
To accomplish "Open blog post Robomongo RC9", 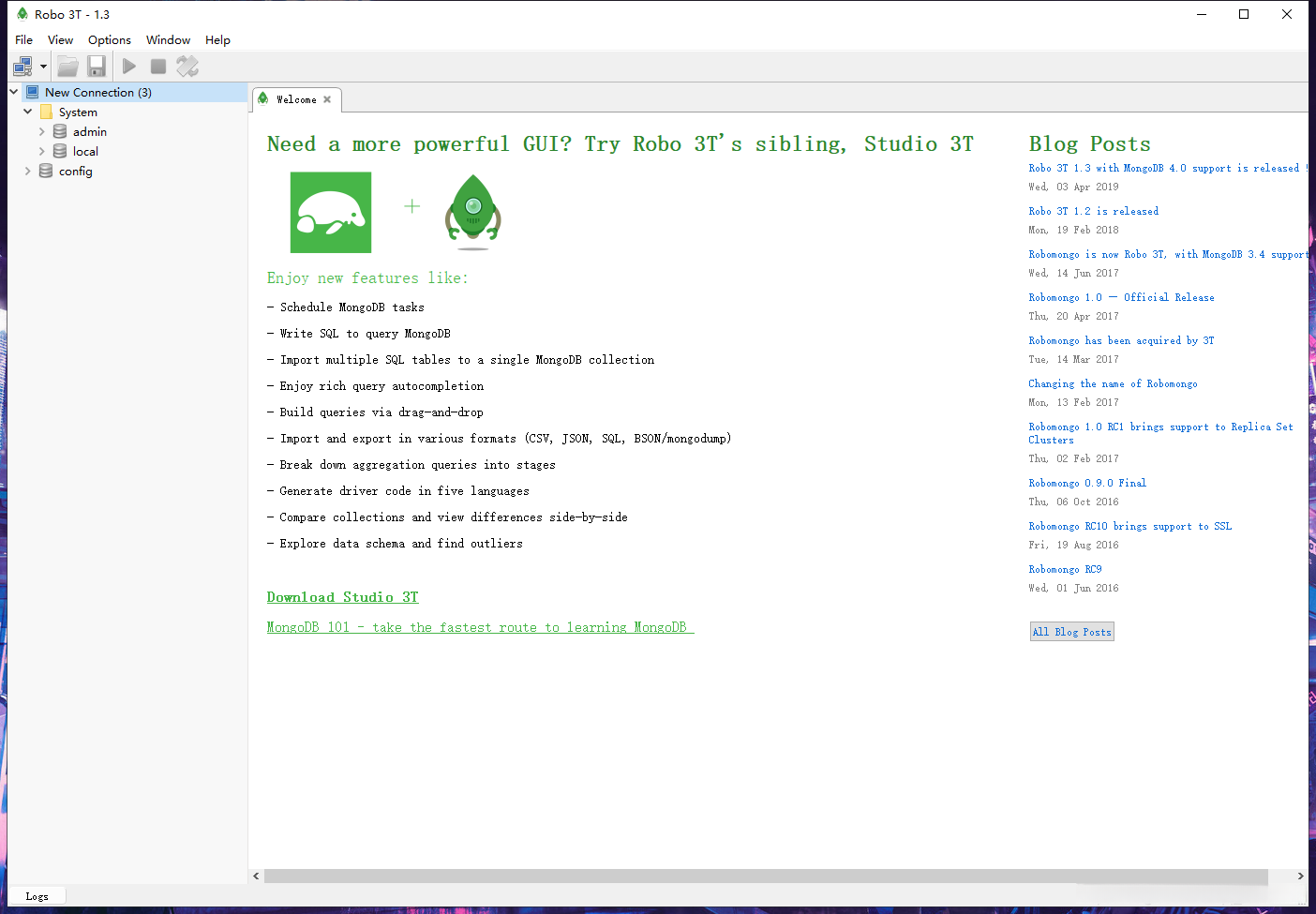I will tap(1065, 570).
